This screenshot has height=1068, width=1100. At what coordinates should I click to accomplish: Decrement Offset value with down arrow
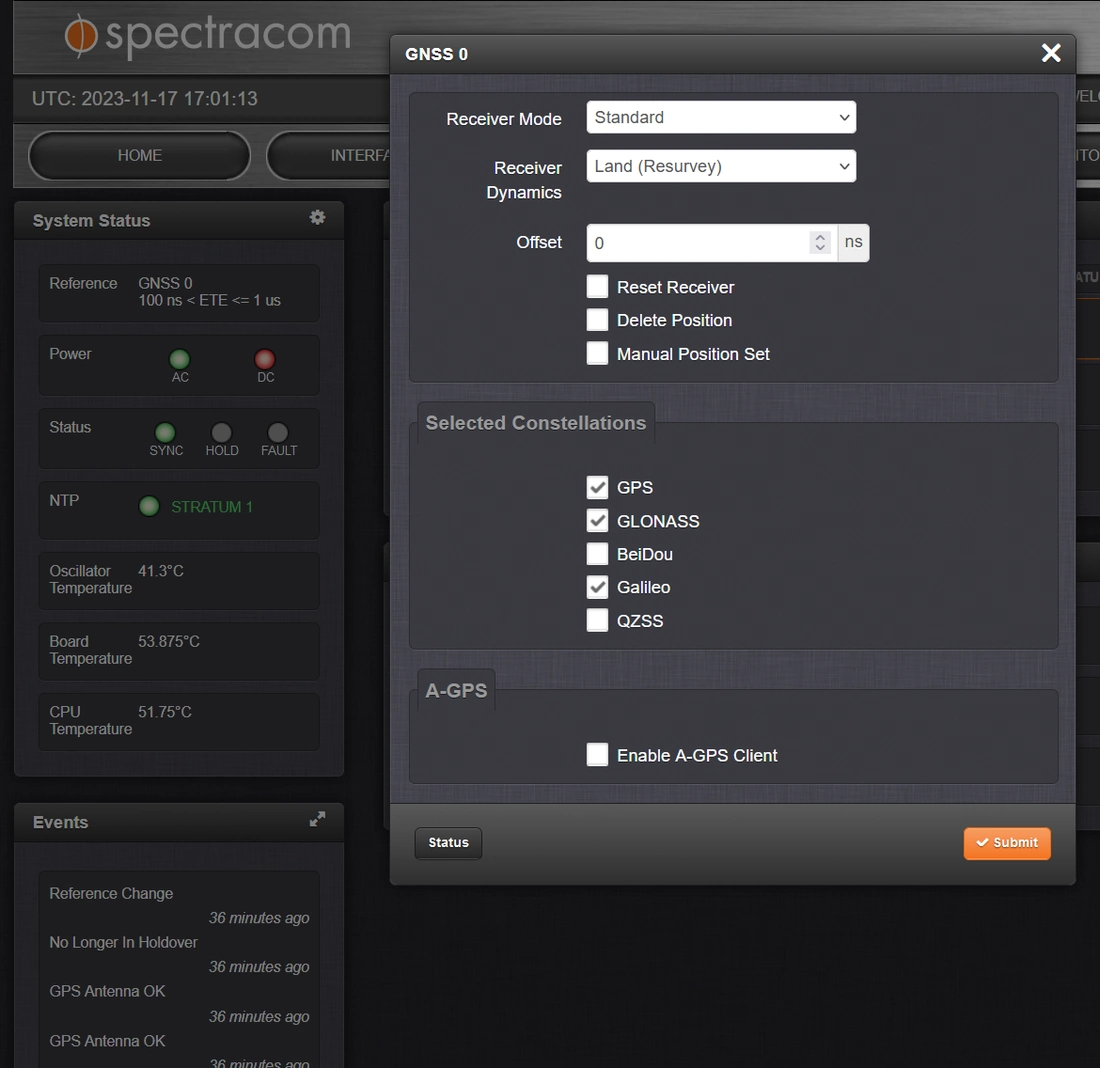coord(819,248)
